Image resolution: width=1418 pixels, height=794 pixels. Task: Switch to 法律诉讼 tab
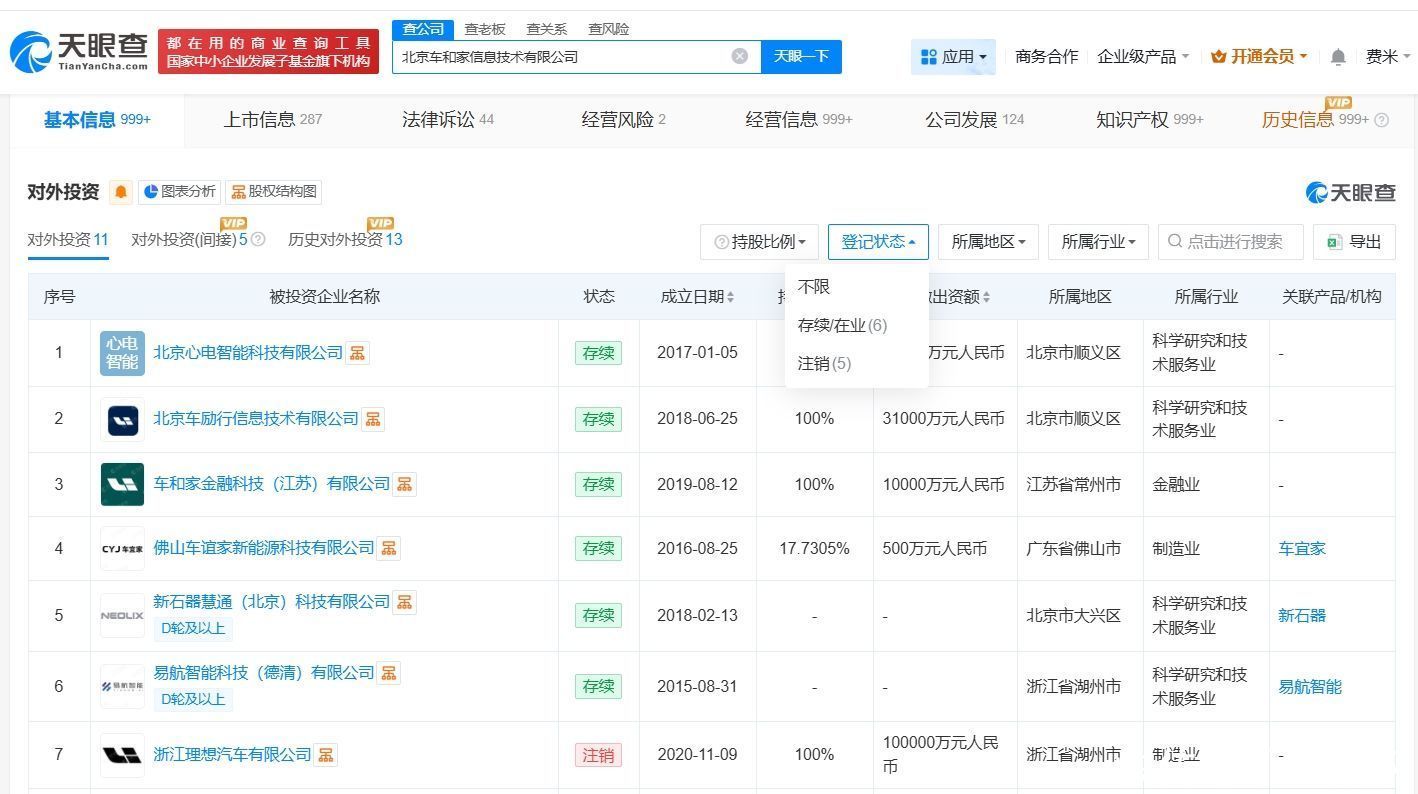click(x=447, y=120)
